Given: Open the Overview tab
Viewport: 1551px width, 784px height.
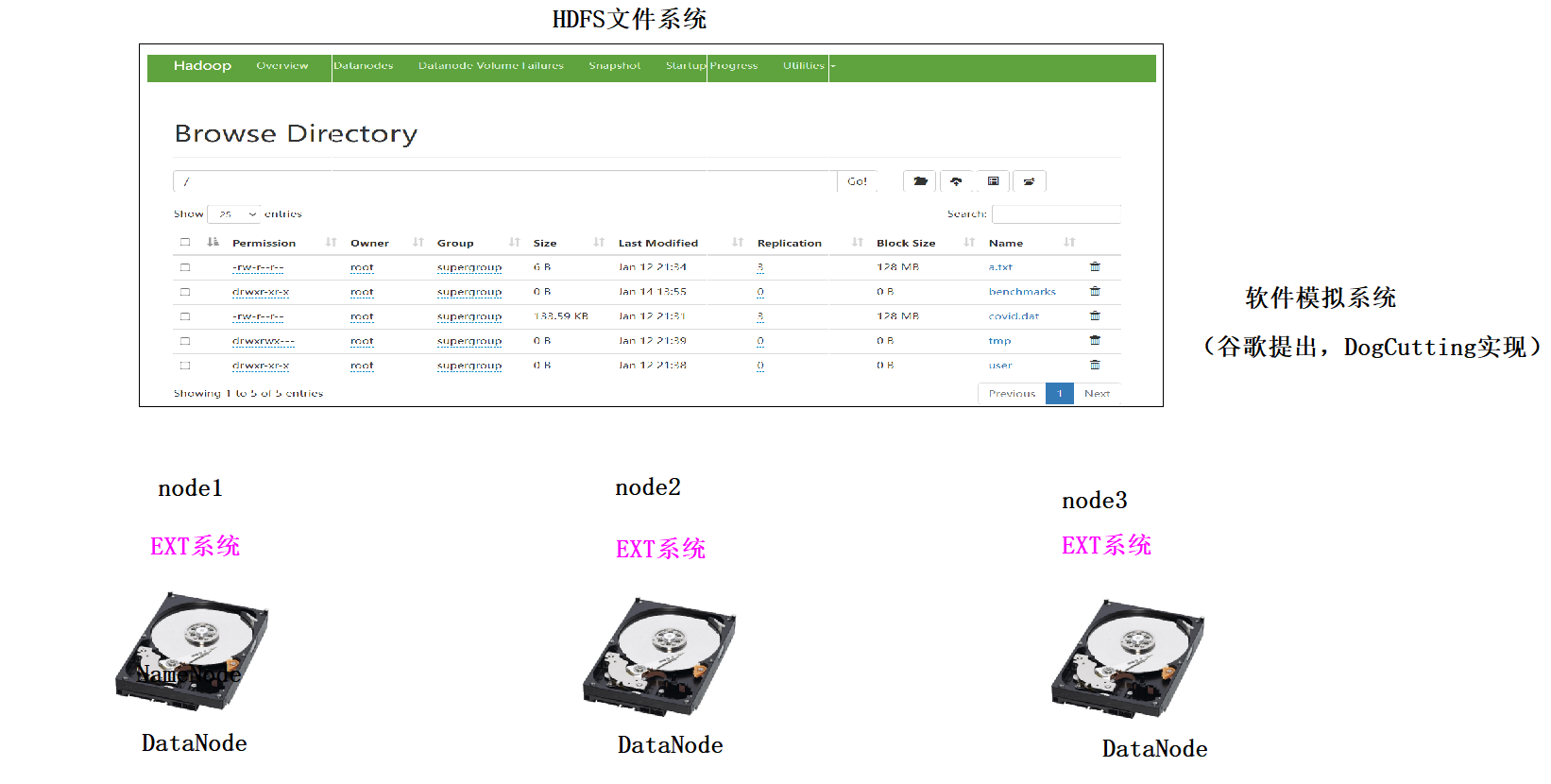Looking at the screenshot, I should [x=282, y=66].
